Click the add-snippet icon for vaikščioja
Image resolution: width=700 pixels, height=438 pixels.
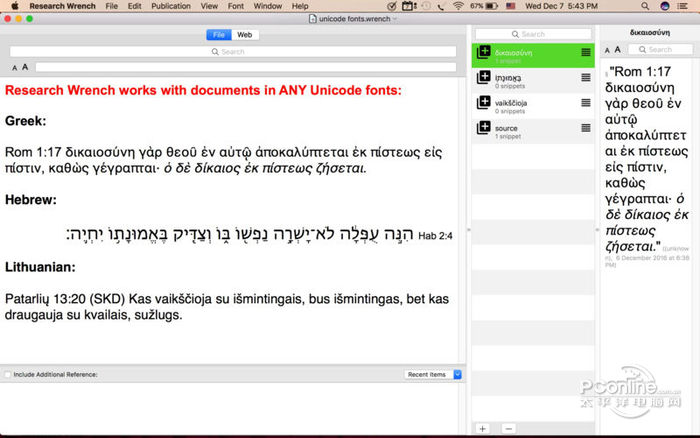(x=483, y=103)
